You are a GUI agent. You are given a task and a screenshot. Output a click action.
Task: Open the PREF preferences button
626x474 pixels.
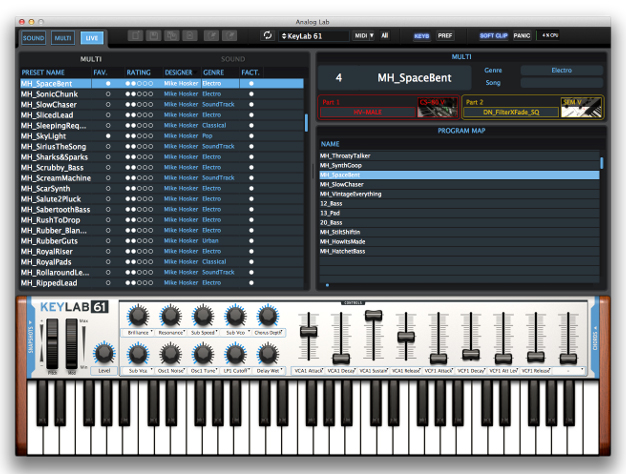[445, 36]
